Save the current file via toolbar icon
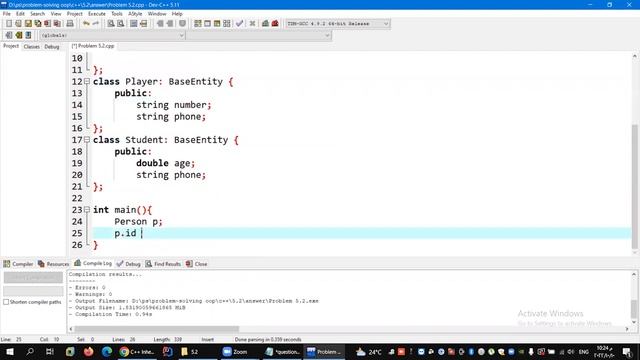The width and height of the screenshot is (640, 360). click(28, 24)
